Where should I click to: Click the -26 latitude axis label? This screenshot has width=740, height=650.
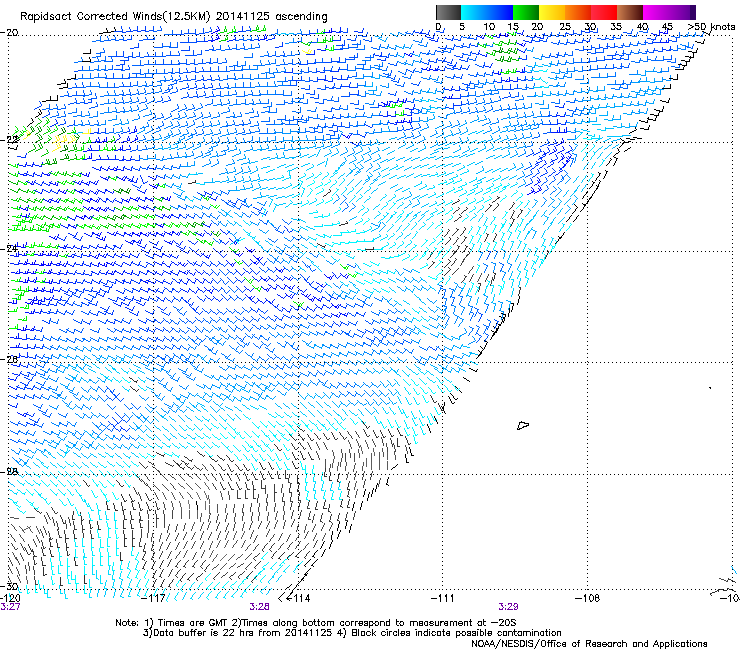pos(9,359)
